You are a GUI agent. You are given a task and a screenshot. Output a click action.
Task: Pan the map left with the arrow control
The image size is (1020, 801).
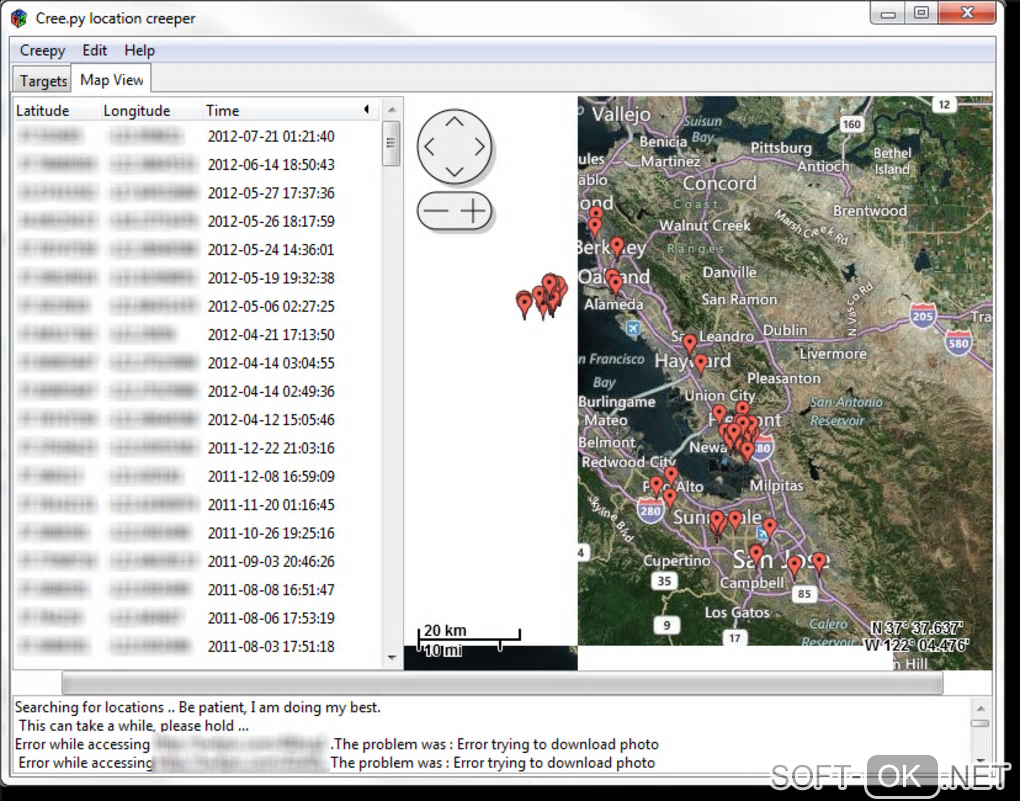click(x=429, y=146)
